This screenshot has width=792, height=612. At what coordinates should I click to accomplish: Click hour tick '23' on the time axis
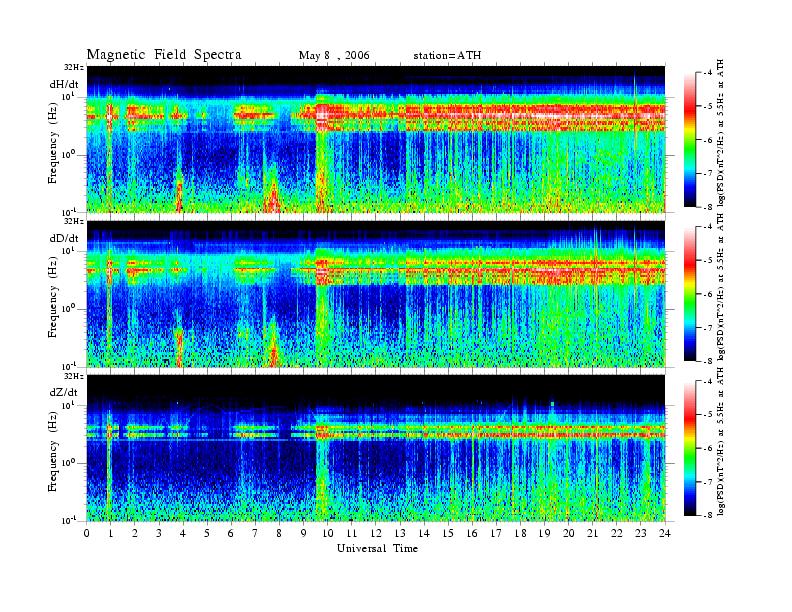pyautogui.click(x=641, y=534)
